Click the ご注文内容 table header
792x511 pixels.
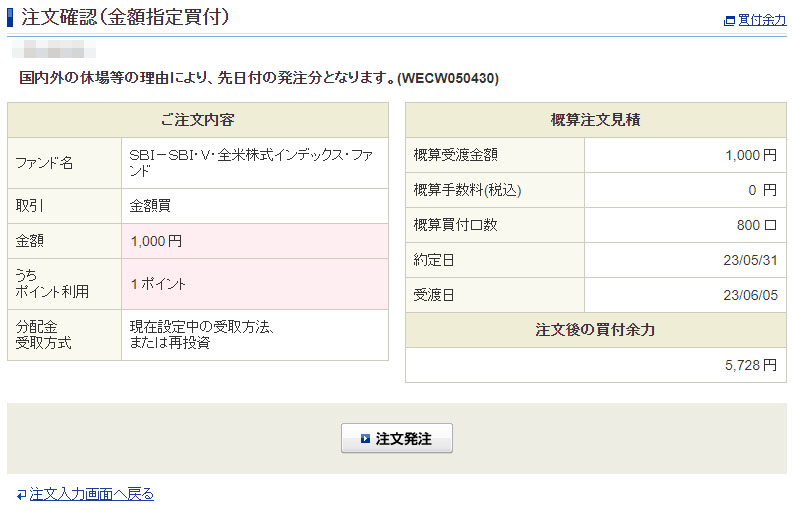[197, 120]
